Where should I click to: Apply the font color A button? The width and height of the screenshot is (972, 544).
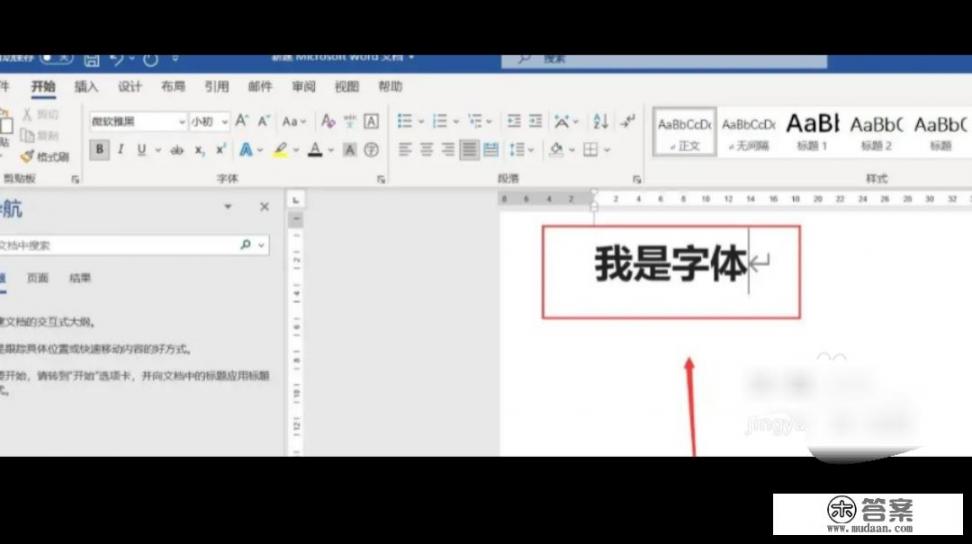coord(315,150)
